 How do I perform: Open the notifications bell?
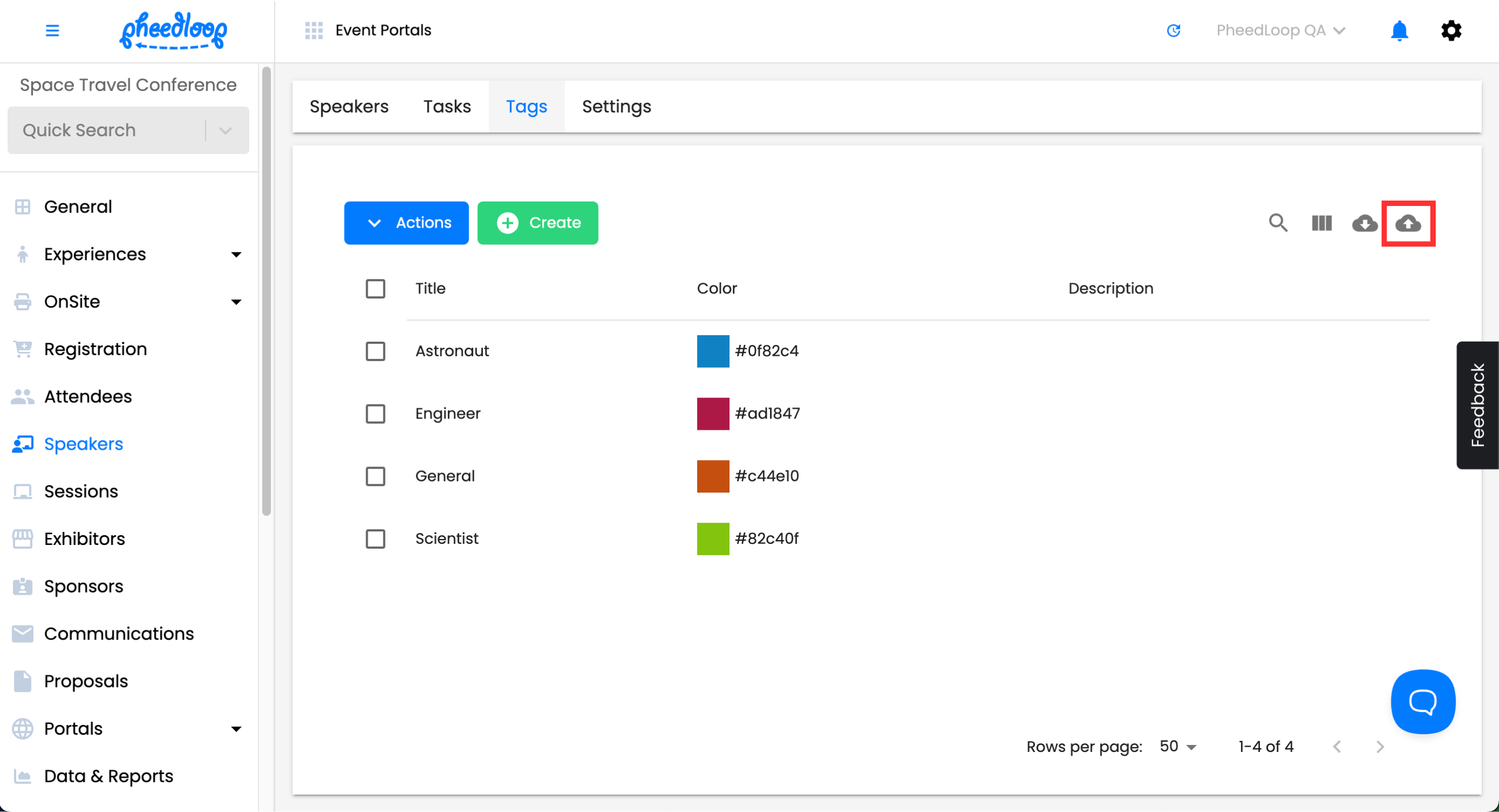coord(1399,30)
